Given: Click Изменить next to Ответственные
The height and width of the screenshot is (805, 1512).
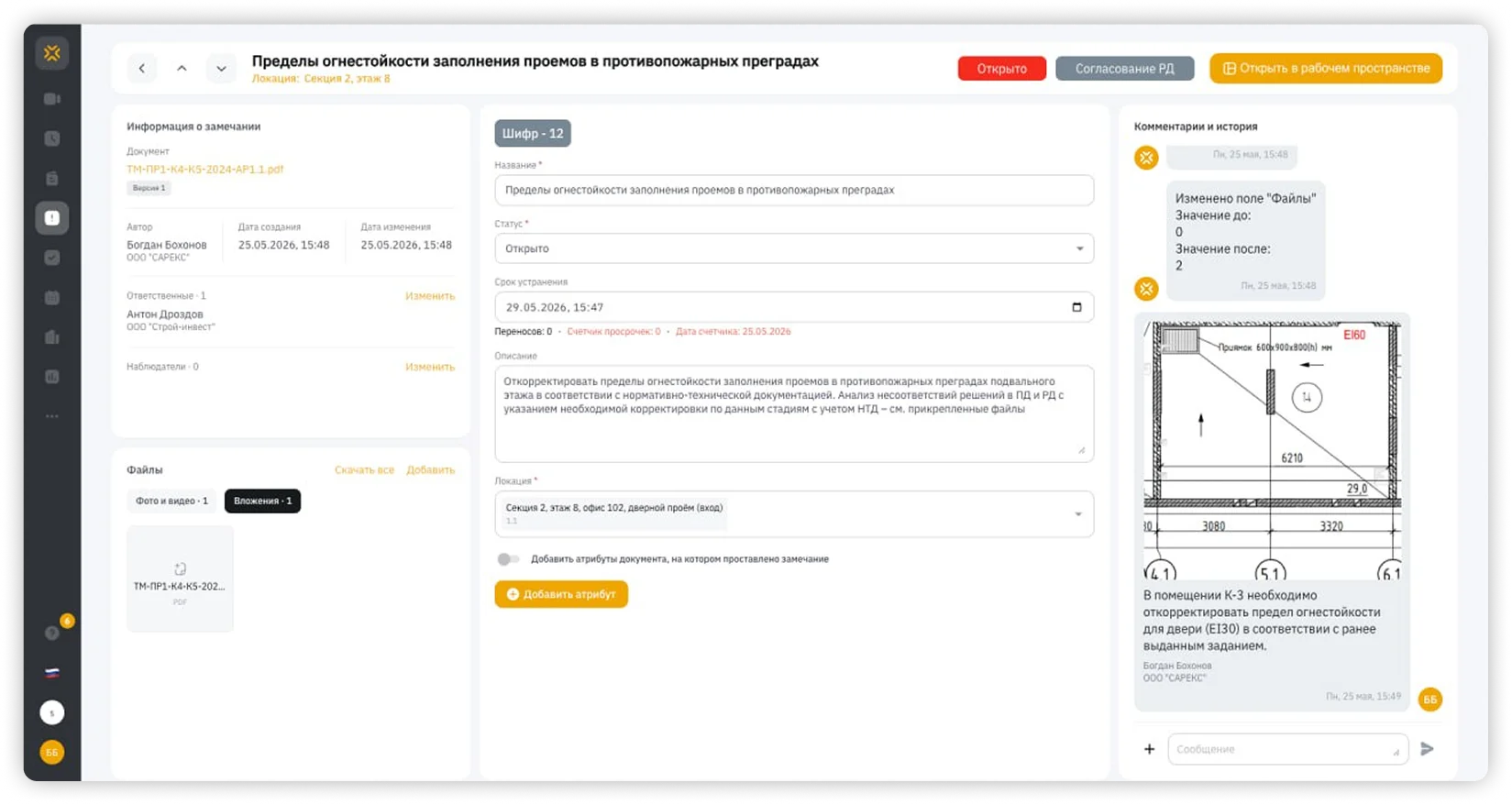Looking at the screenshot, I should (x=430, y=296).
